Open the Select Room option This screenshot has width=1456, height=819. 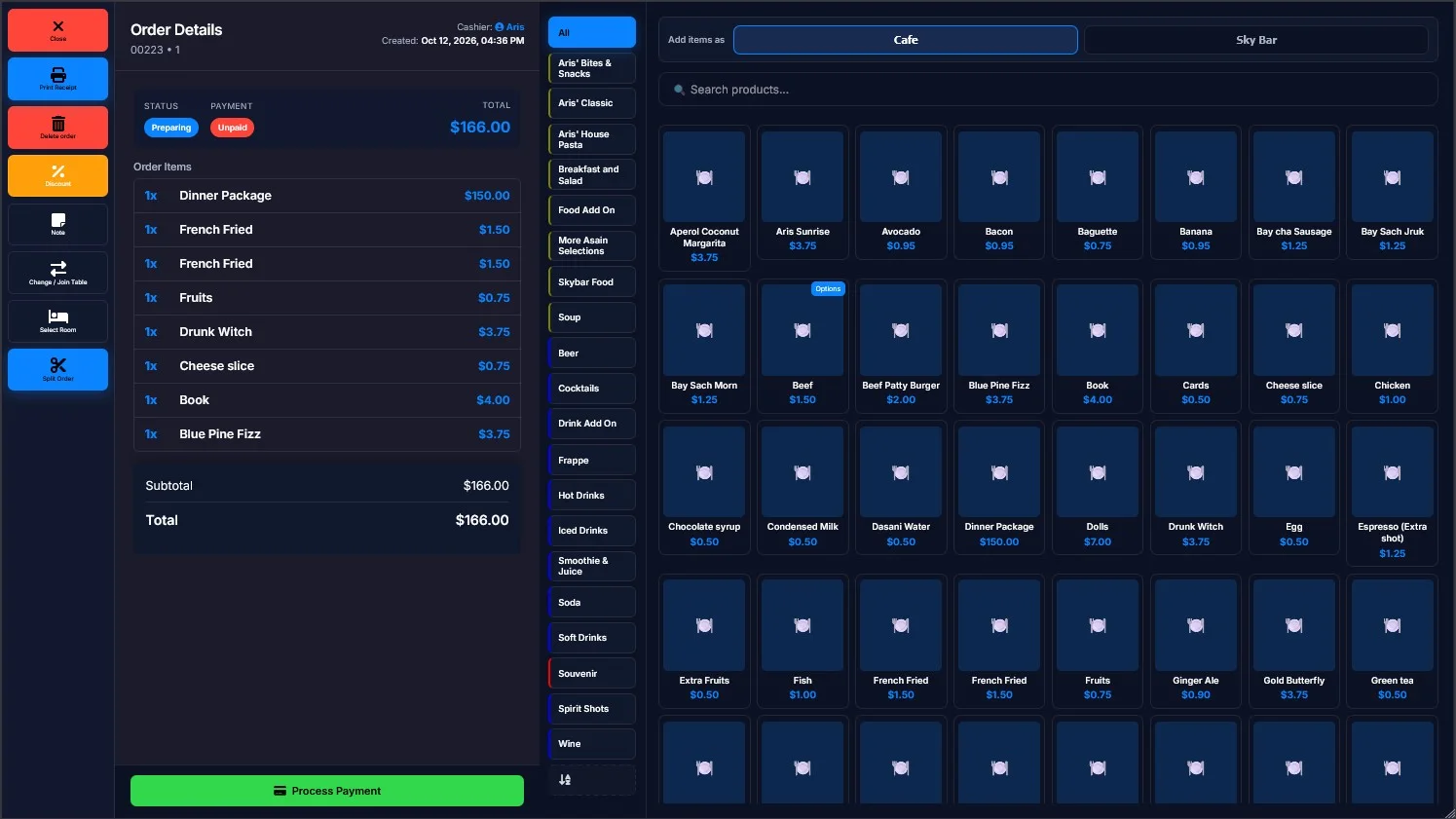(57, 320)
